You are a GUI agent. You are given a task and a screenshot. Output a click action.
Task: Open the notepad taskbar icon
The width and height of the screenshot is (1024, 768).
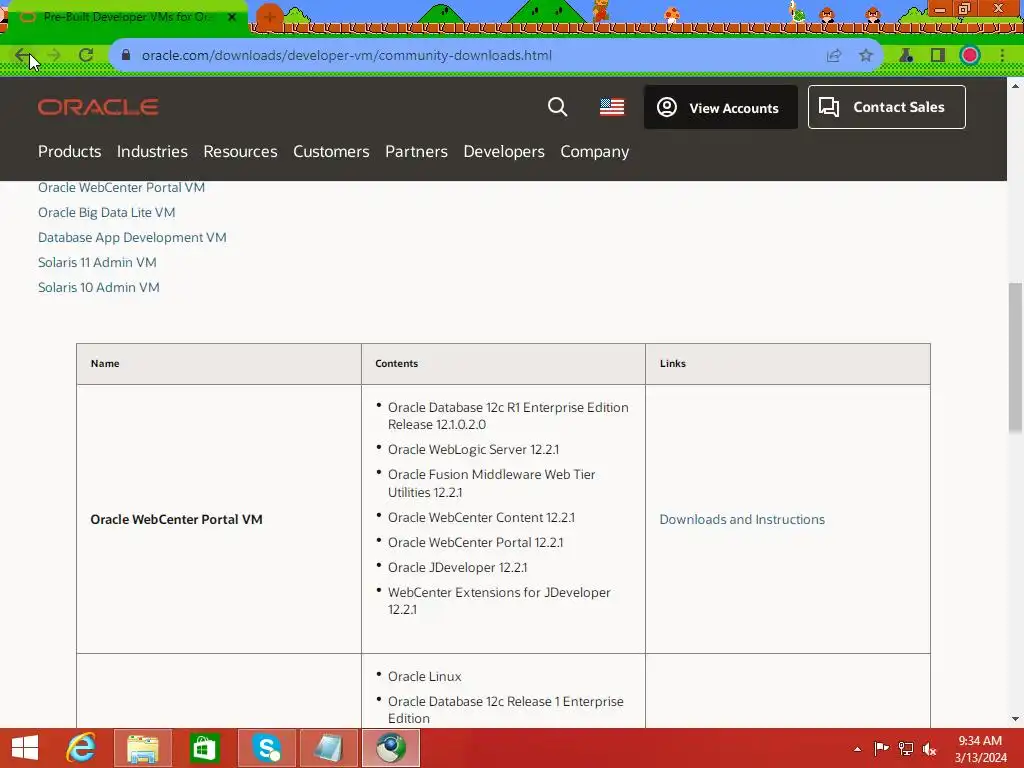pyautogui.click(x=328, y=748)
